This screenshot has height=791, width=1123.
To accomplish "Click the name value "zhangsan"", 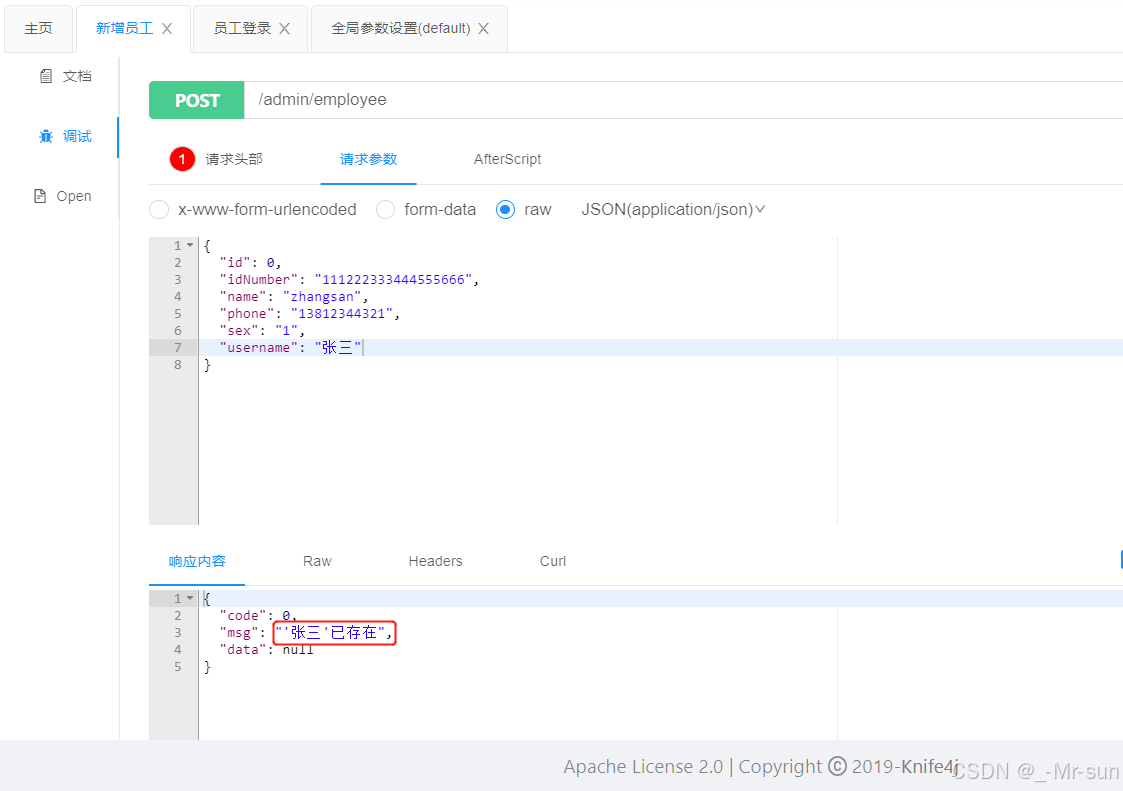I will tap(322, 297).
